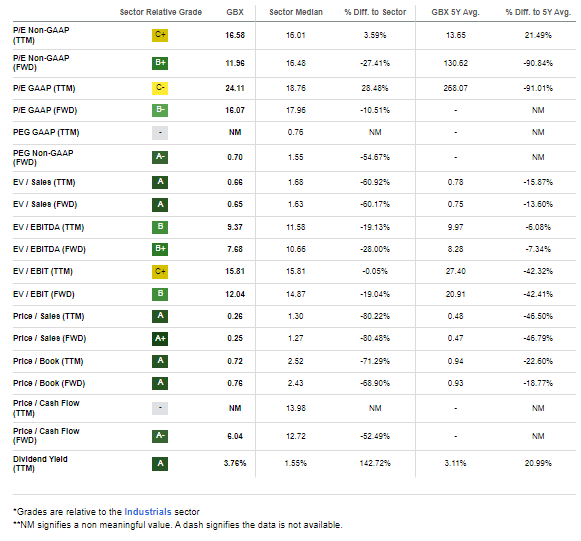The height and width of the screenshot is (541, 581).
Task: Click the 27.40 EV / EBIT five-year average
Action: tap(455, 271)
